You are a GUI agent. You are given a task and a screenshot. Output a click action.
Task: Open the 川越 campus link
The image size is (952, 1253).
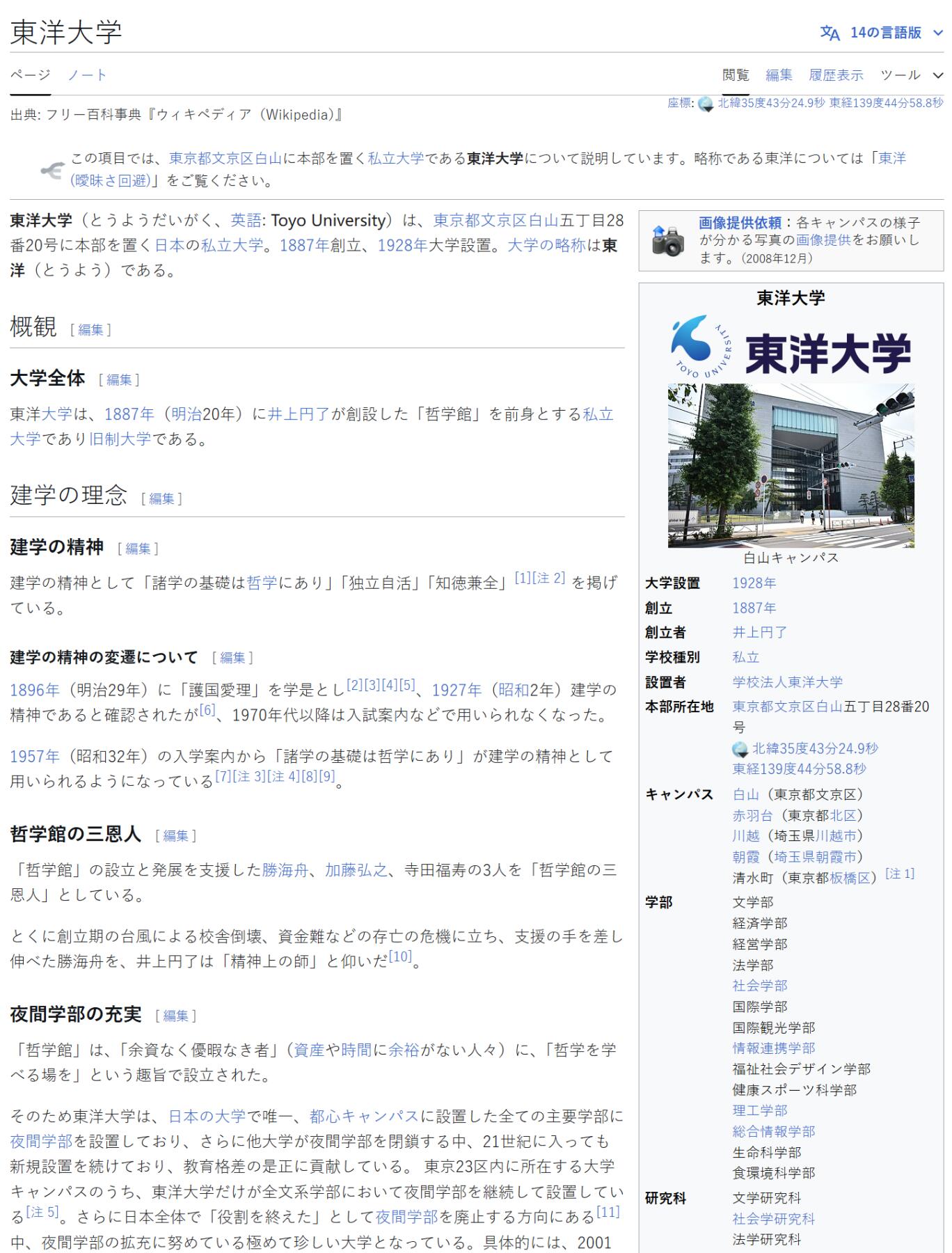point(745,836)
